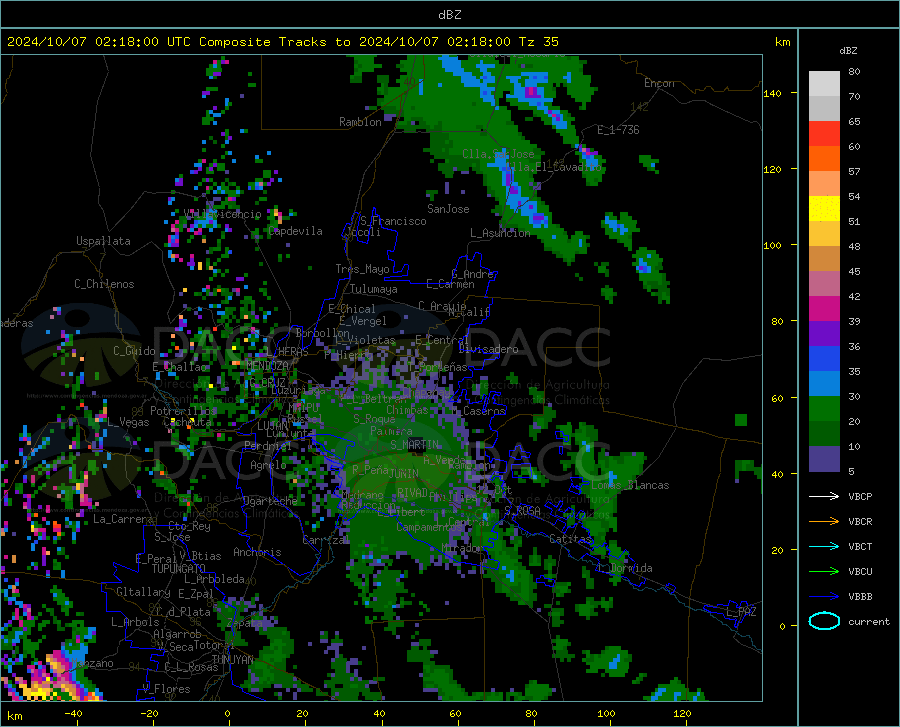
Task: Select the Ugarteche label
Action: coord(270,501)
